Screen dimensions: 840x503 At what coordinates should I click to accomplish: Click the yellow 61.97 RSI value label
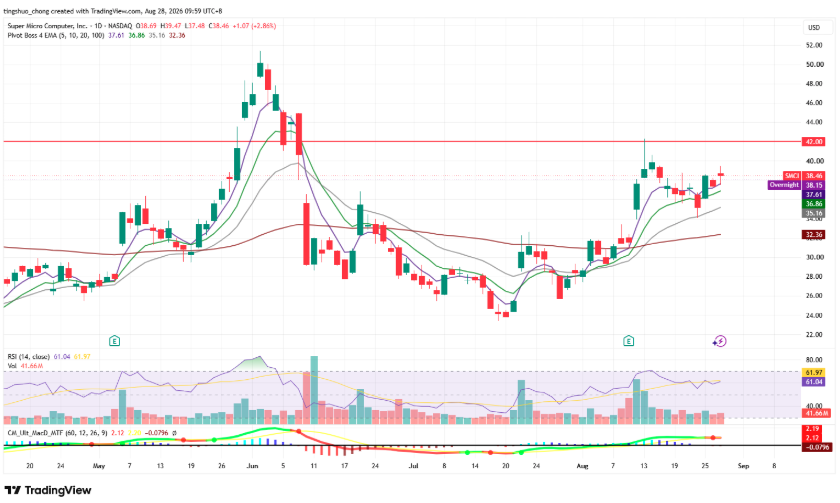point(814,372)
